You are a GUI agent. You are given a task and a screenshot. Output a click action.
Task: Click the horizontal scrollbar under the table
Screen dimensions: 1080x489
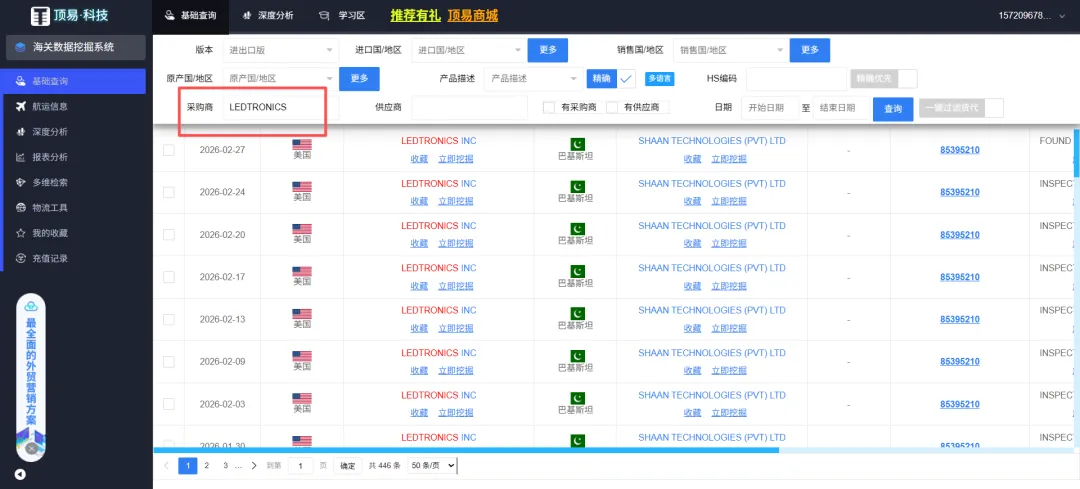pyautogui.click(x=466, y=450)
